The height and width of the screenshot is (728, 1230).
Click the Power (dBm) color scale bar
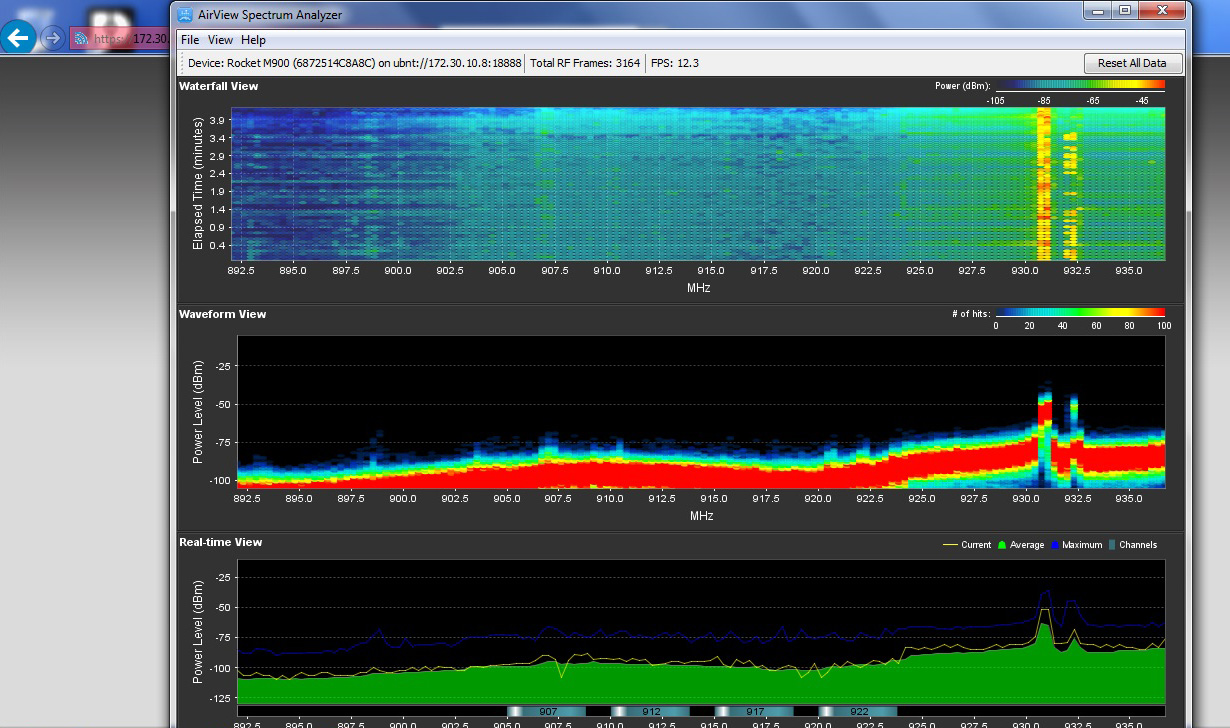click(x=1080, y=86)
